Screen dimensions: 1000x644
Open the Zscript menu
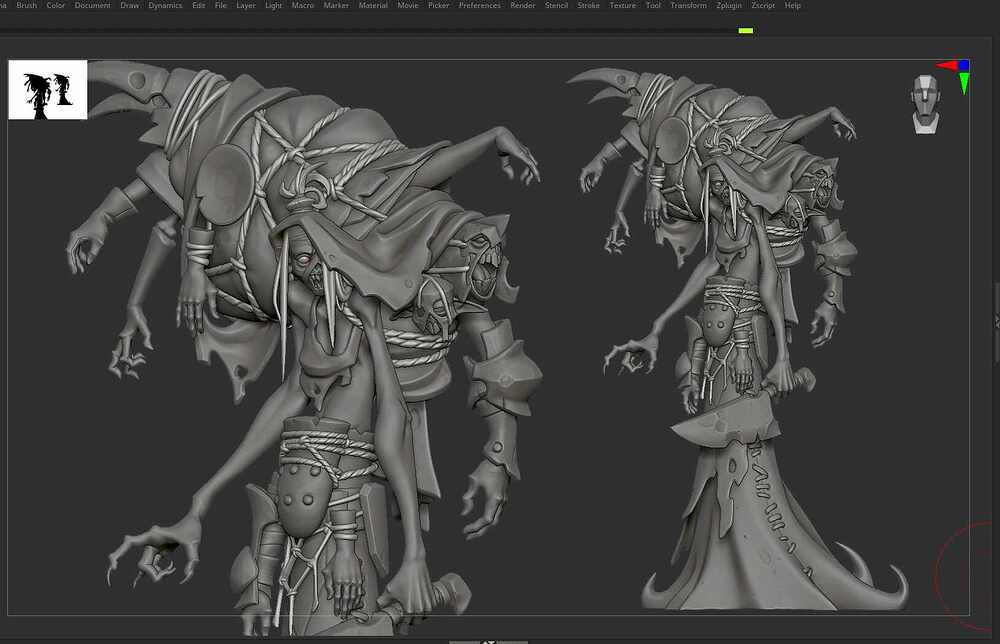763,5
